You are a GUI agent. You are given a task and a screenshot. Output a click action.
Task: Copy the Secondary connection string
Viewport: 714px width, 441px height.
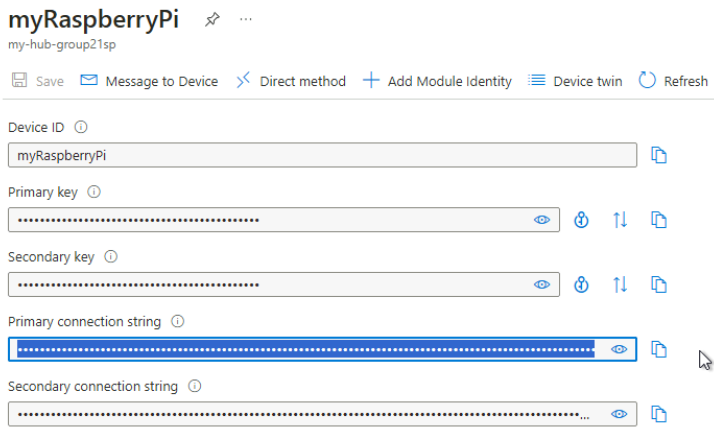point(658,414)
